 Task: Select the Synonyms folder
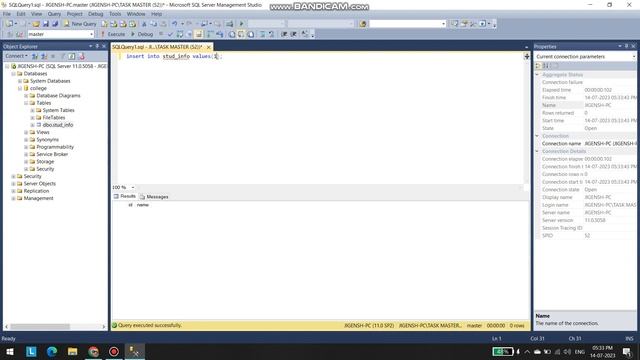(47, 140)
